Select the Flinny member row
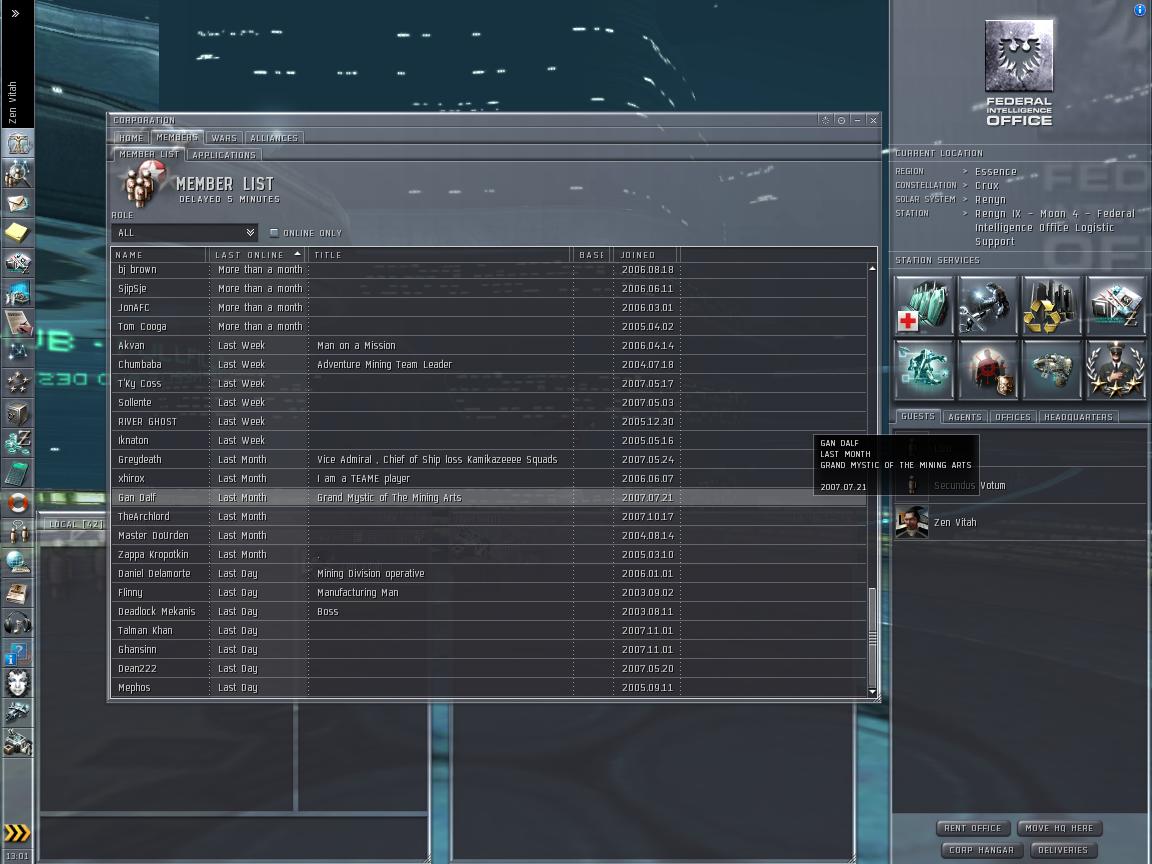1152x864 pixels. (489, 592)
